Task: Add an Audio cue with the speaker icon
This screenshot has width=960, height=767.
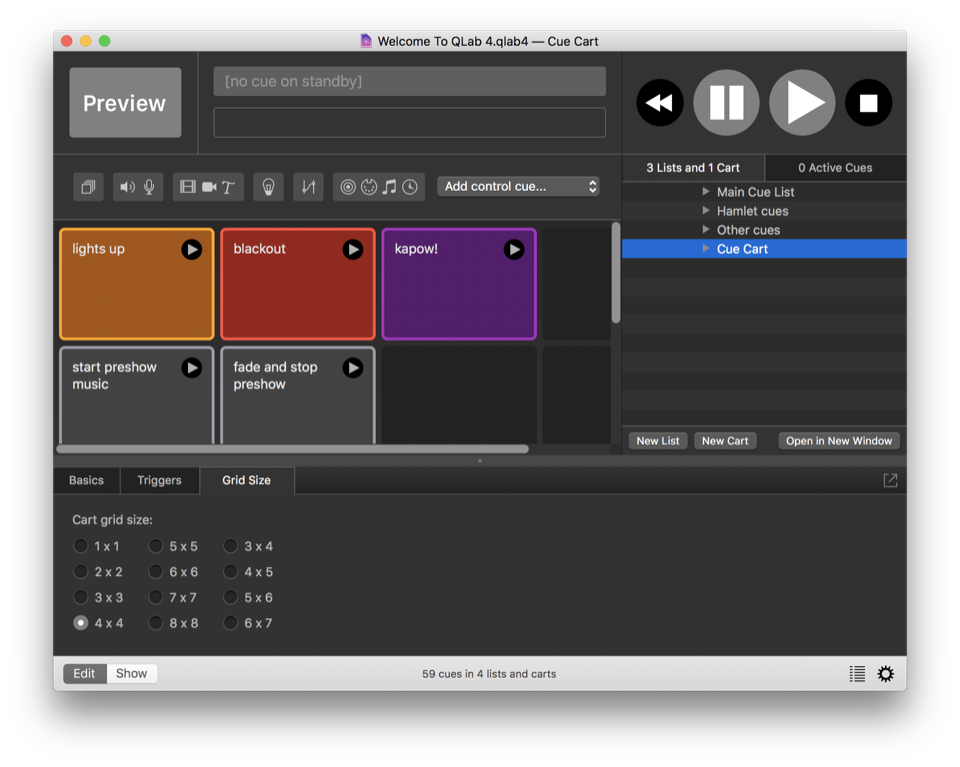Action: pos(128,187)
